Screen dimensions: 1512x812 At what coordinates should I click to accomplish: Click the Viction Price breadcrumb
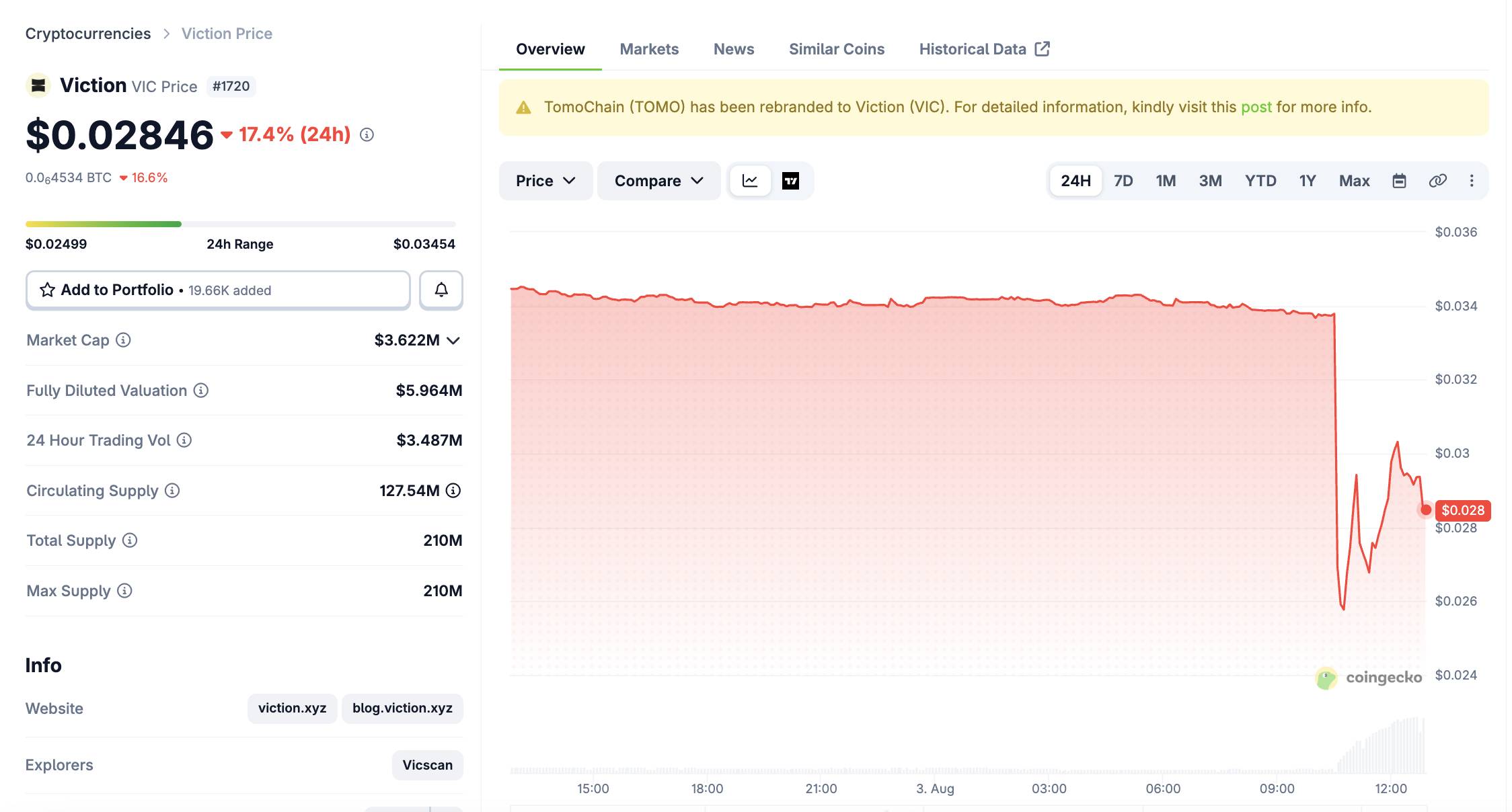point(227,34)
